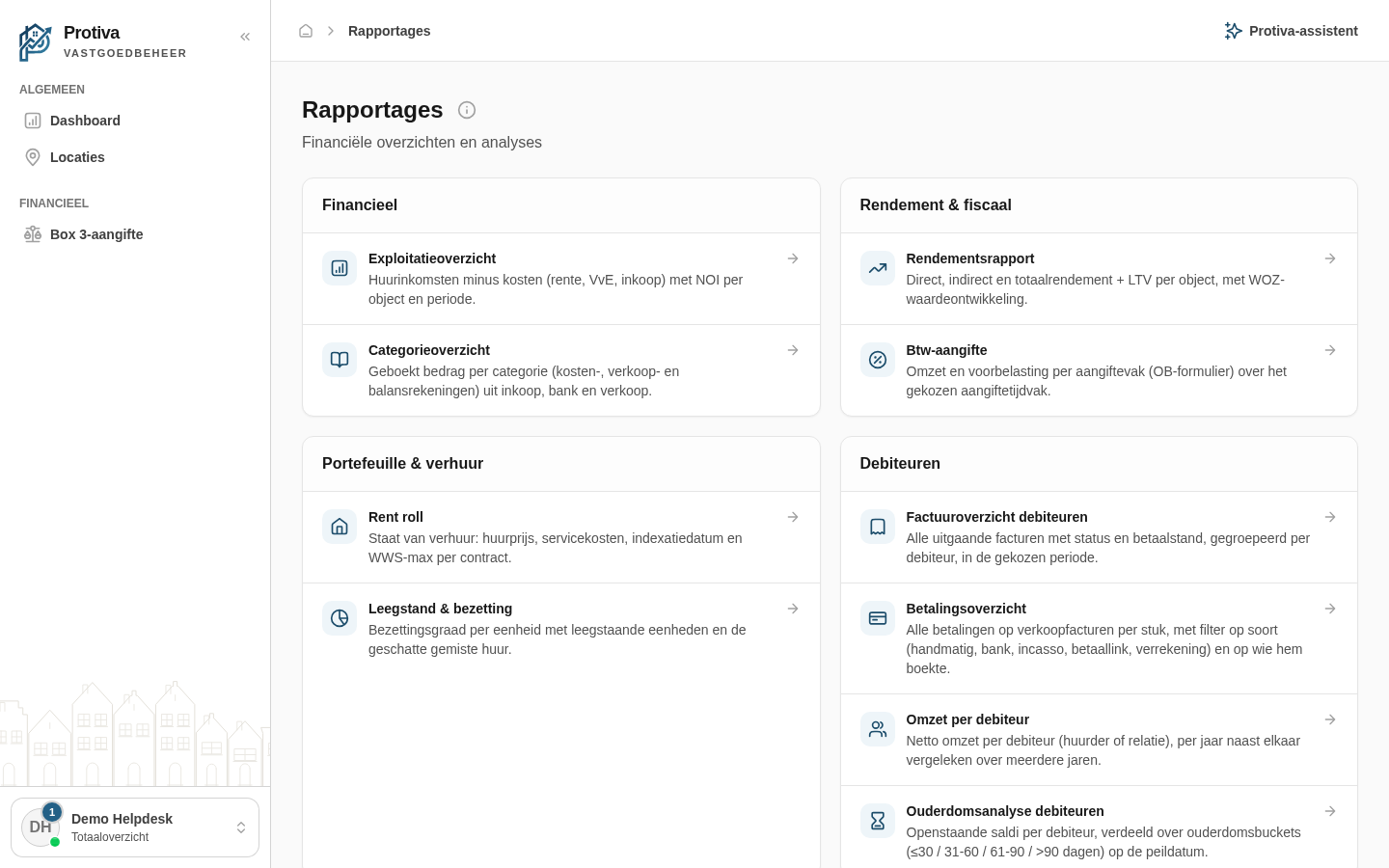Click the Rent roll house icon
The height and width of the screenshot is (868, 1389).
coord(340,527)
